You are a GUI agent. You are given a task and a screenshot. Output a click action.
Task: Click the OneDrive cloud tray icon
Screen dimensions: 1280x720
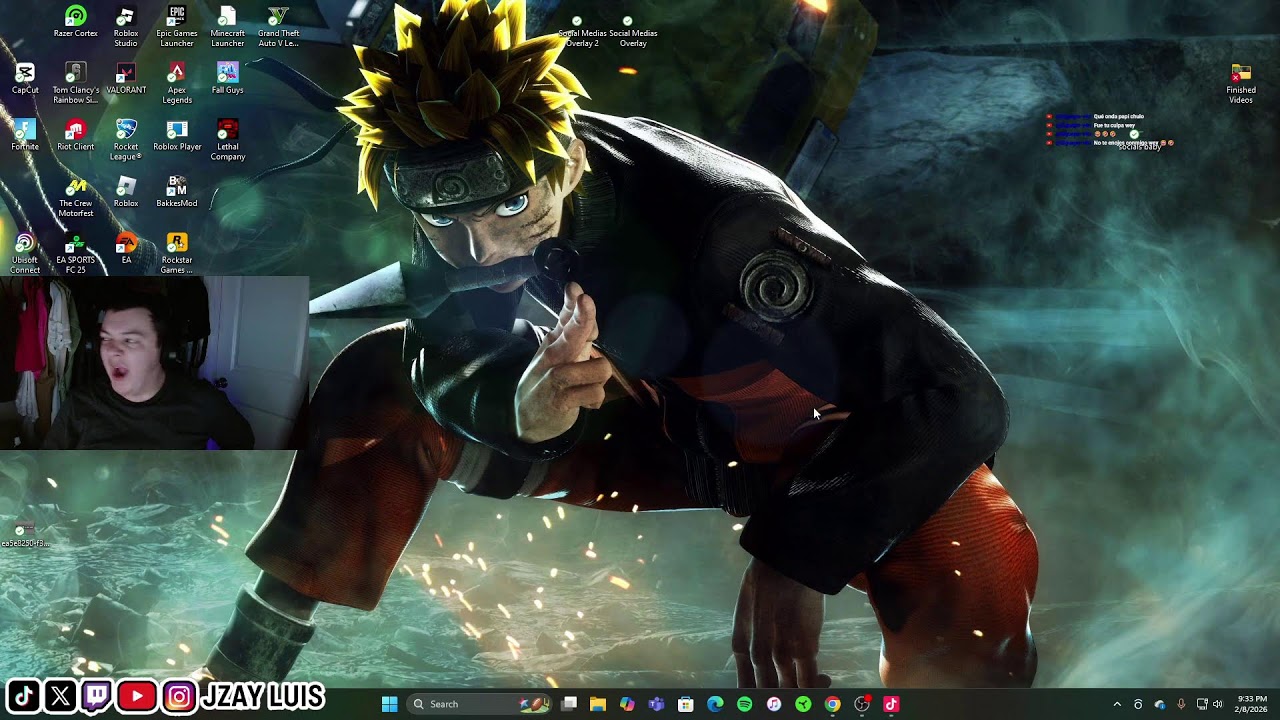(1160, 704)
